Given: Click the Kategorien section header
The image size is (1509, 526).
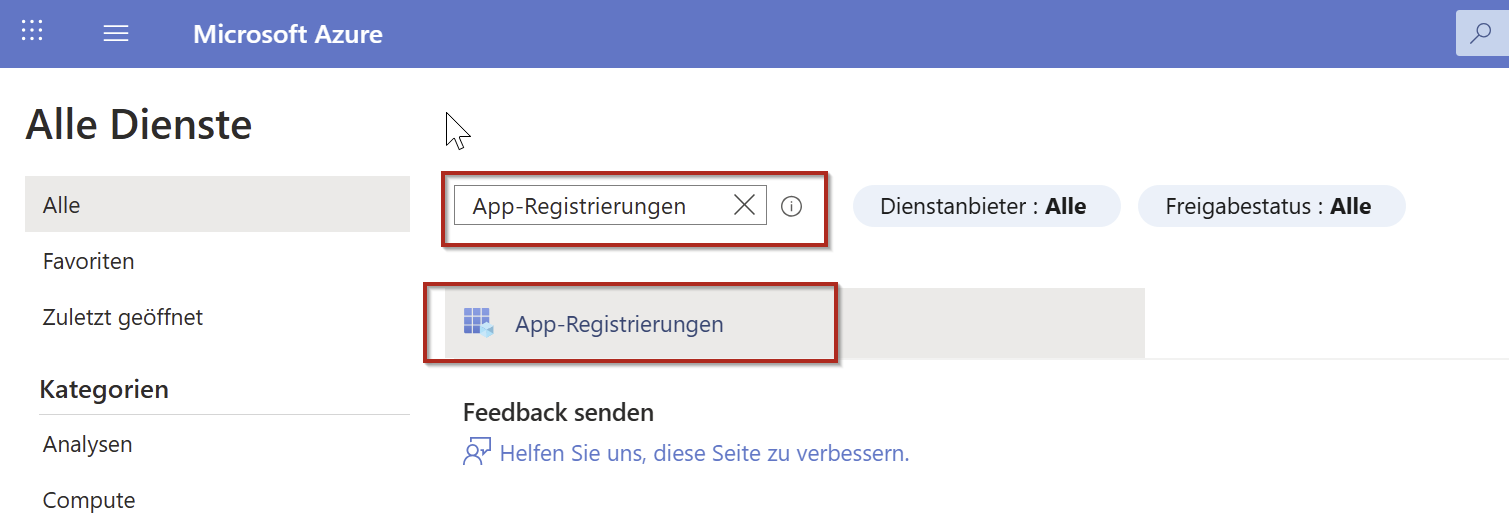Looking at the screenshot, I should 104,389.
